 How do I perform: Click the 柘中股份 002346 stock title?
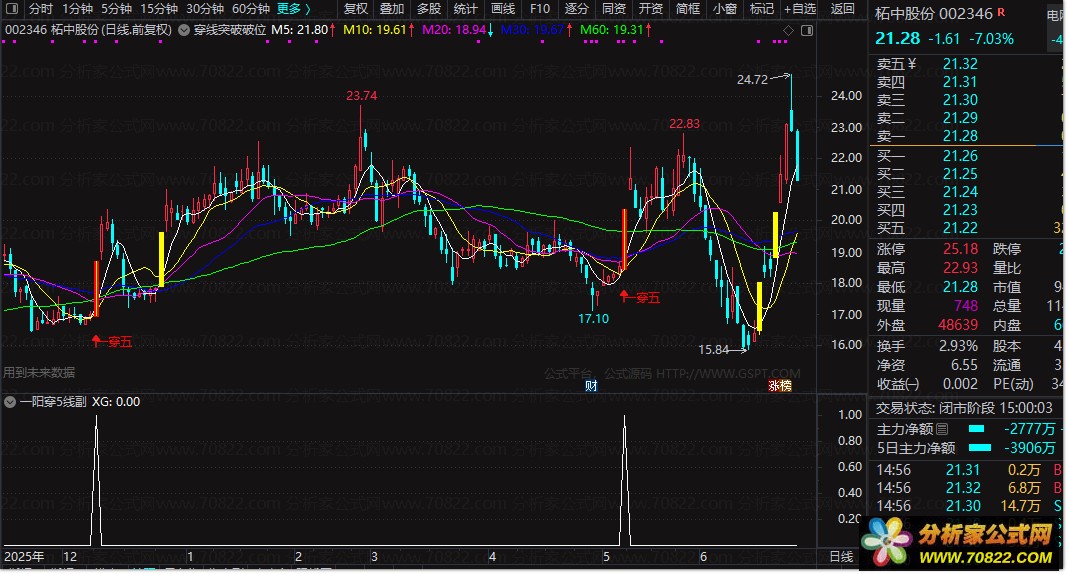[x=933, y=14]
